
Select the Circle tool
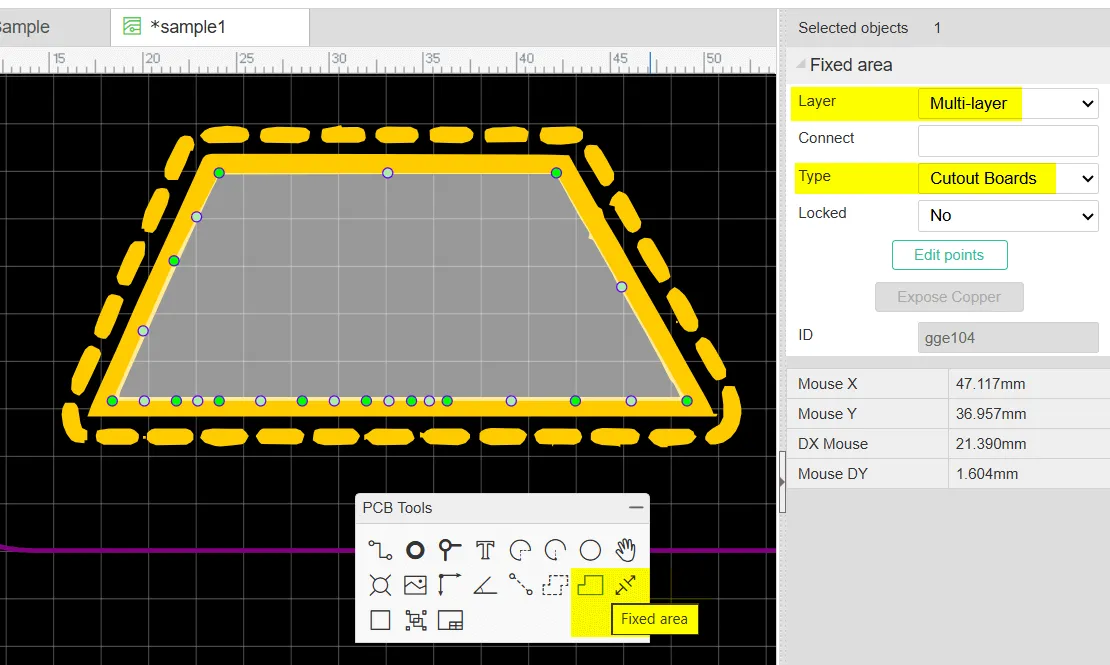click(590, 549)
